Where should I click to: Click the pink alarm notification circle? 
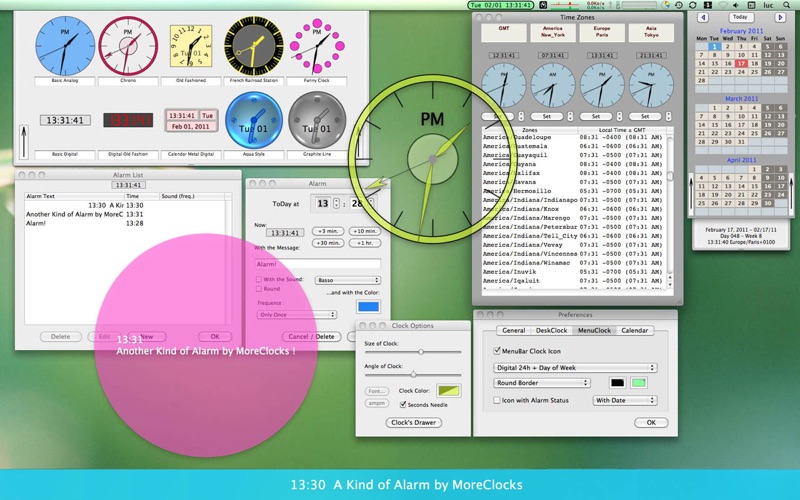206,345
